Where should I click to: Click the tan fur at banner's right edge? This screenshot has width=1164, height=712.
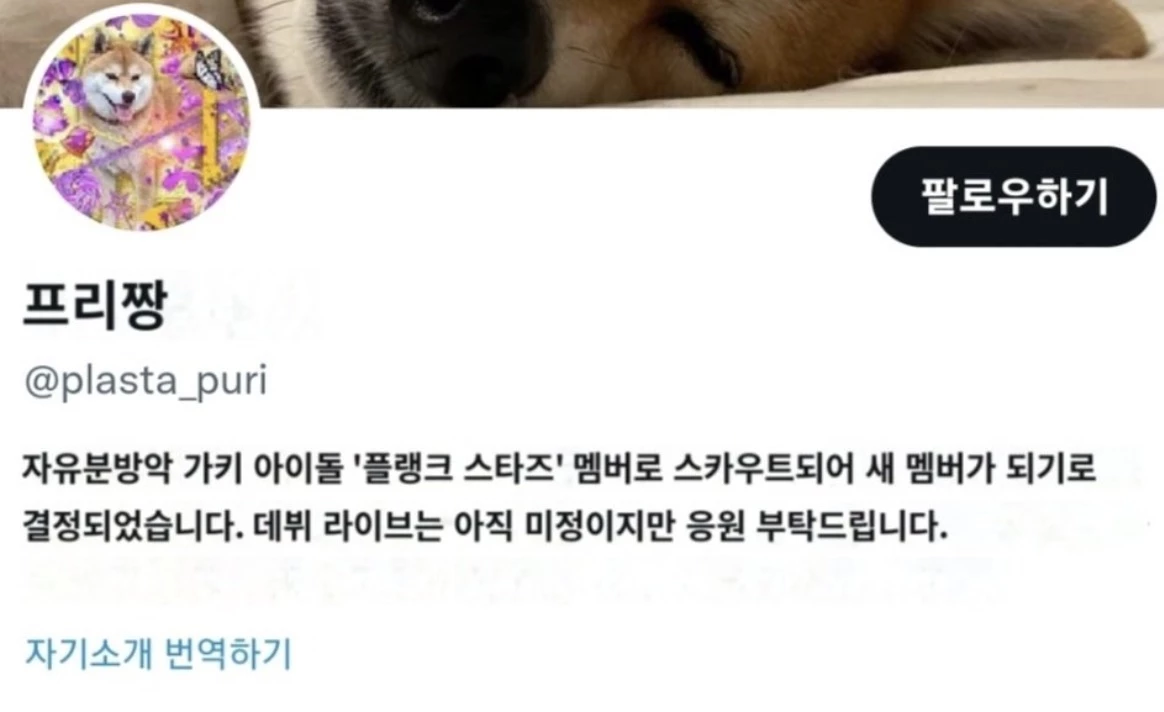pyautogui.click(x=1114, y=30)
